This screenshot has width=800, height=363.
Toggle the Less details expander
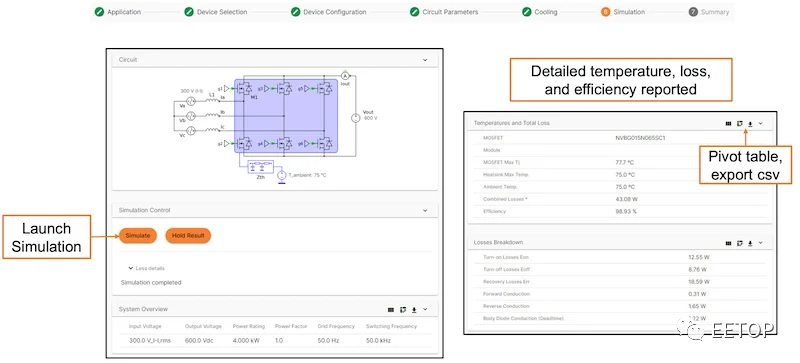[146, 268]
